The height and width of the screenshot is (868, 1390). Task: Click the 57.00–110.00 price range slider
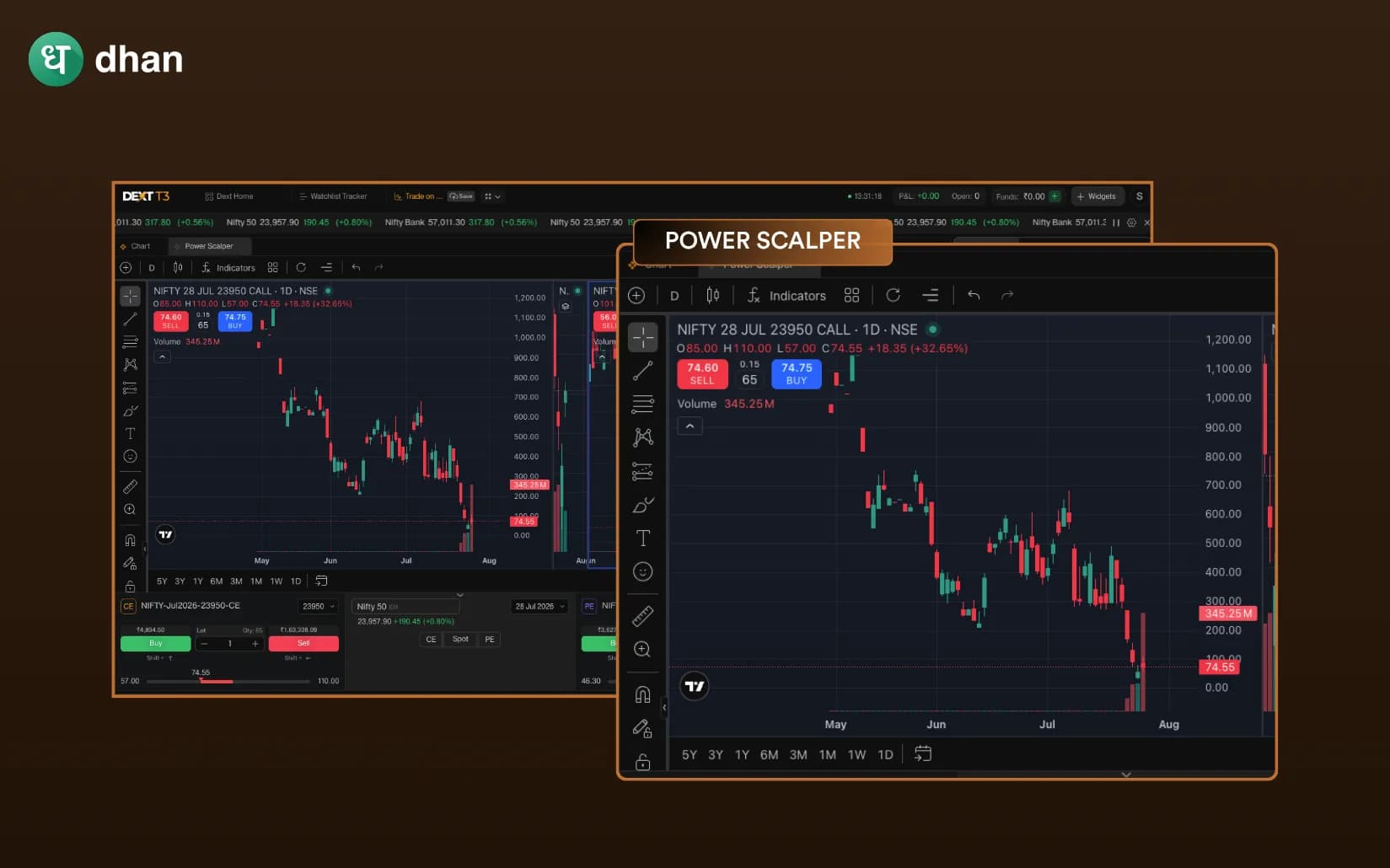point(228,681)
